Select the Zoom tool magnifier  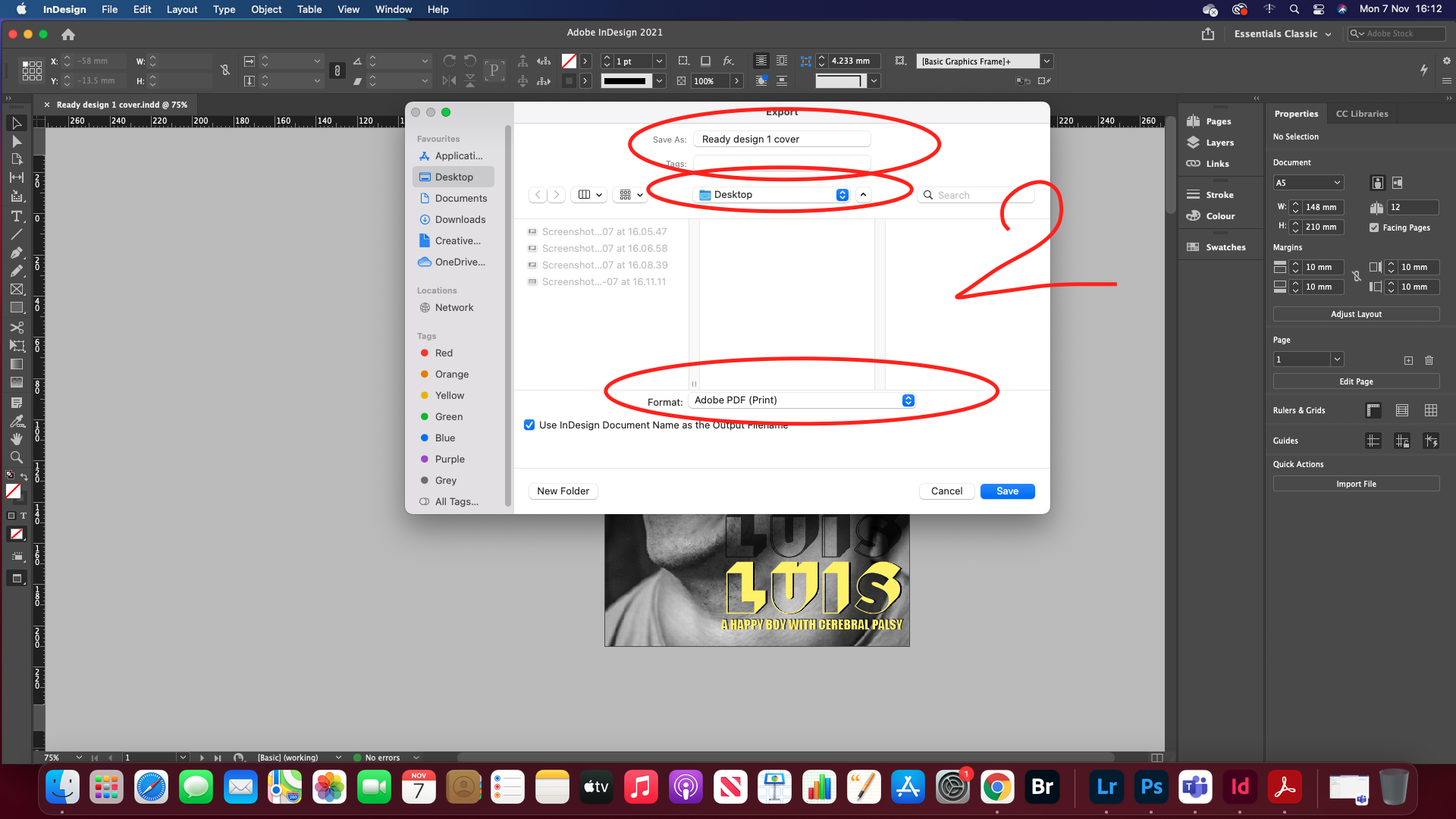16,457
